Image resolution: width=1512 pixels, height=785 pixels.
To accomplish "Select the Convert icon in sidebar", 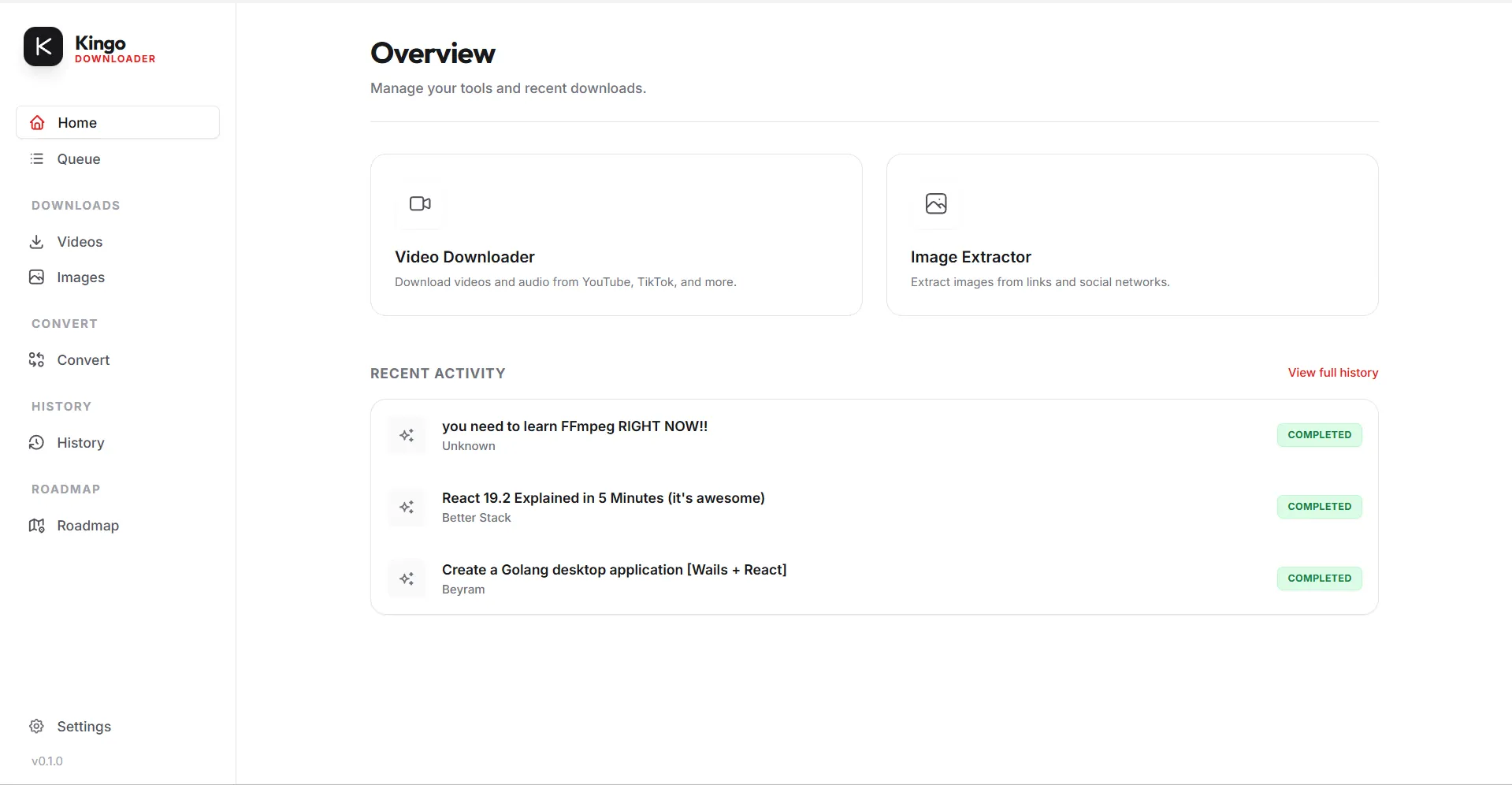I will (36, 359).
